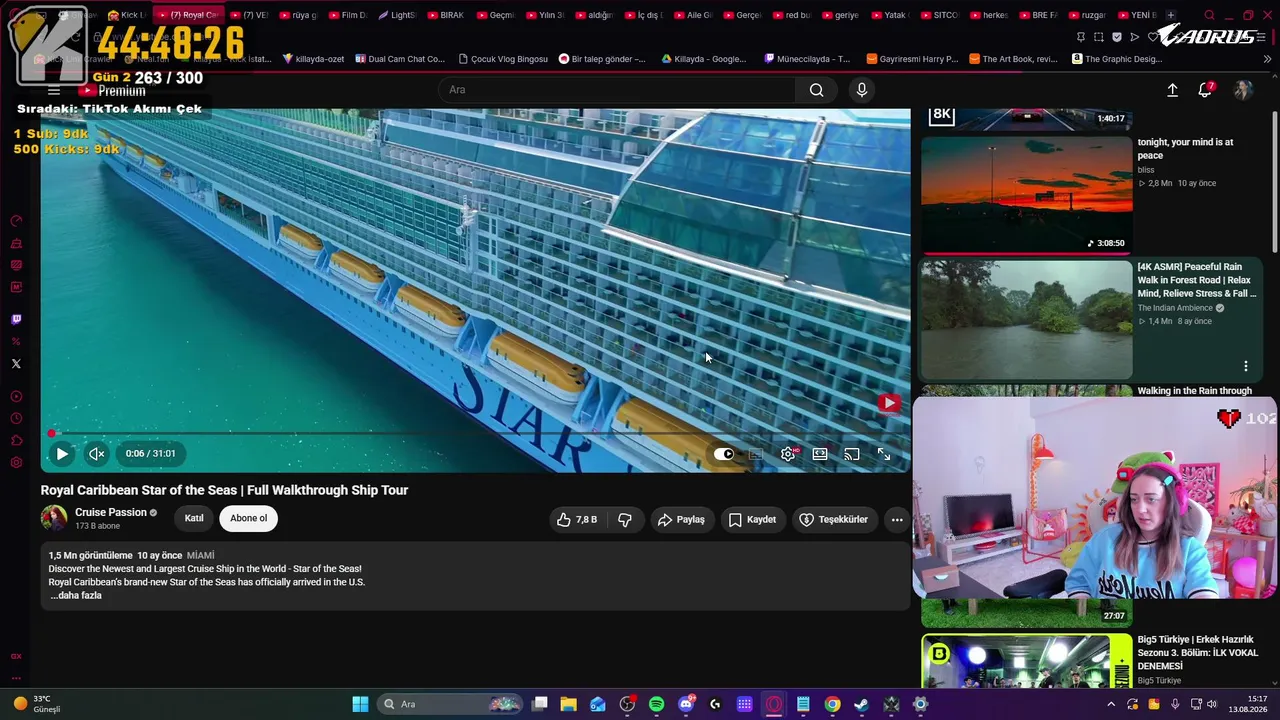Switch to theater mode view
Image resolution: width=1280 pixels, height=720 pixels.
coord(820,454)
